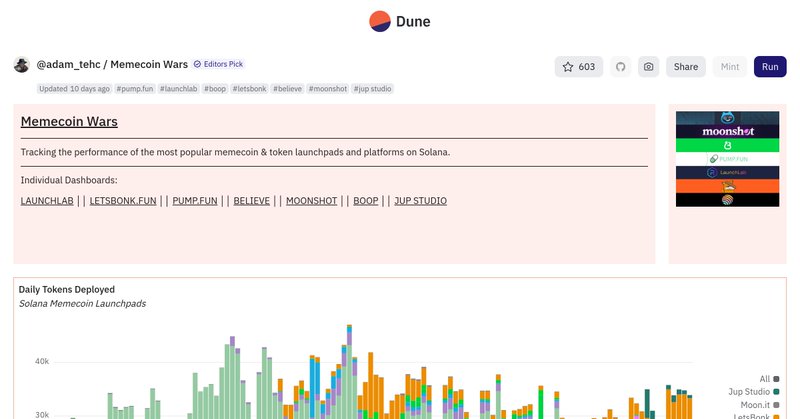Select the #letsbonk tag
The image size is (800, 419).
tap(249, 89)
